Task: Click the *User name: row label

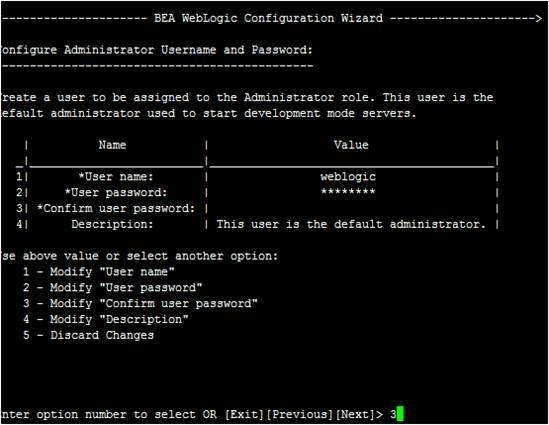Action: [x=116, y=177]
